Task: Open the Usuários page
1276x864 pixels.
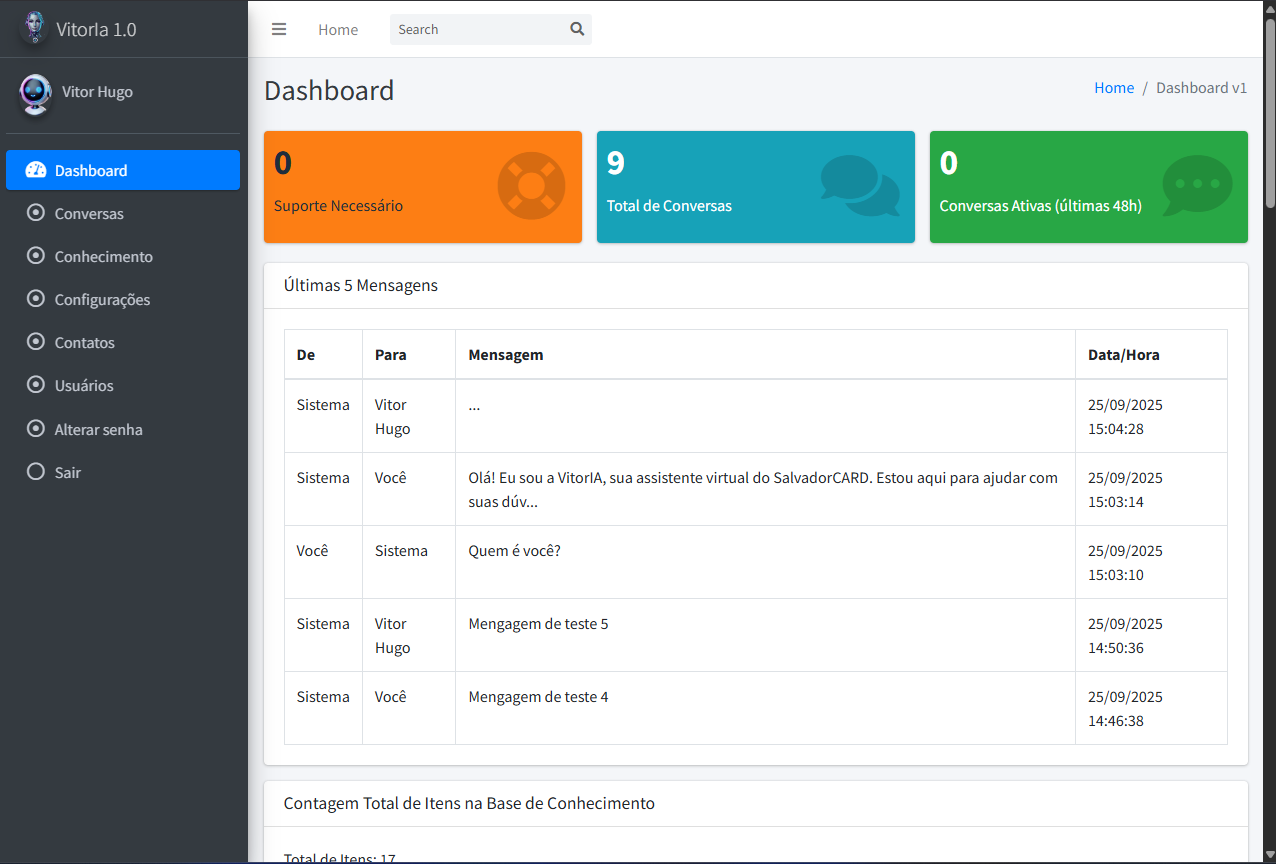Action: (84, 386)
